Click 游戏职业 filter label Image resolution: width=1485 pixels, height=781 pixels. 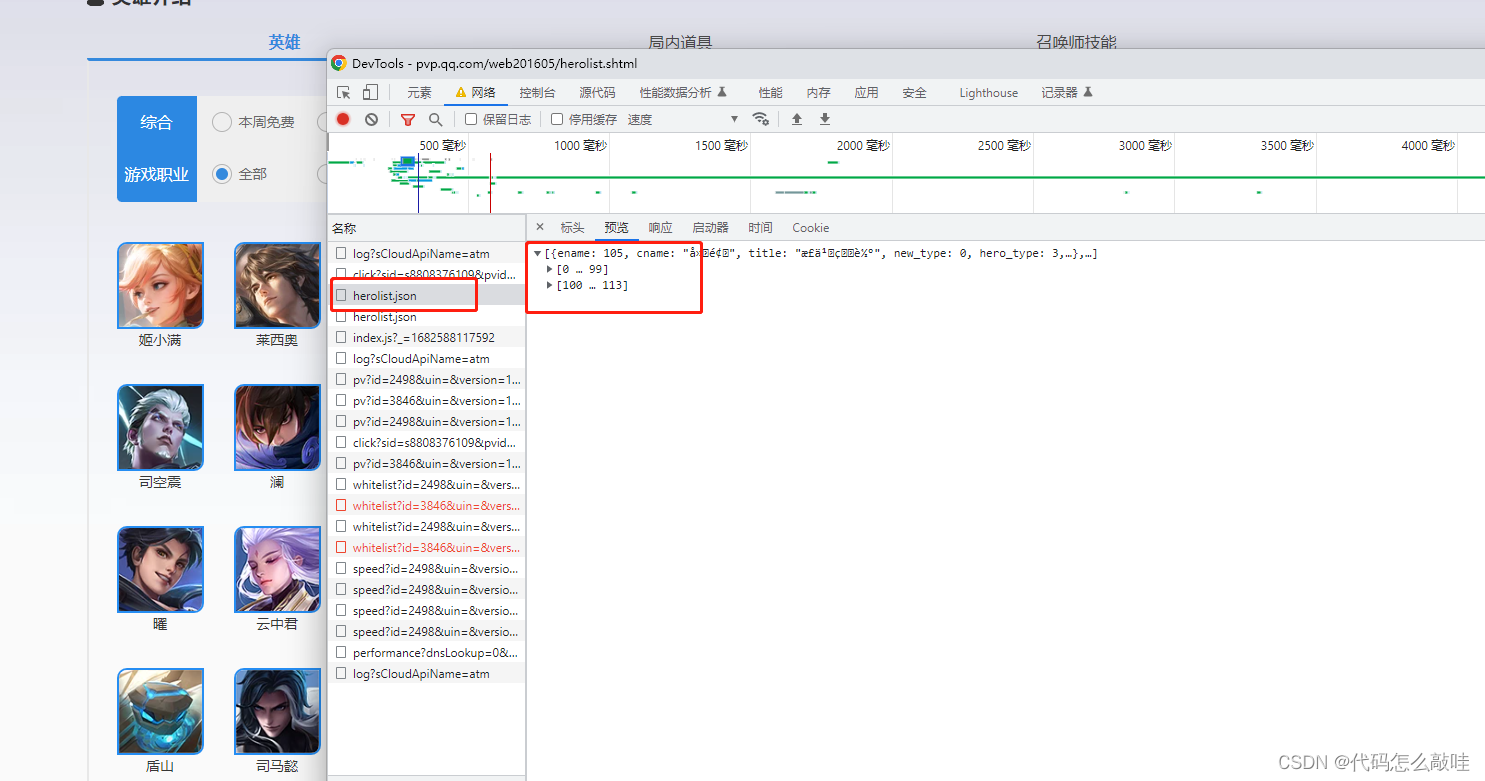(x=156, y=174)
